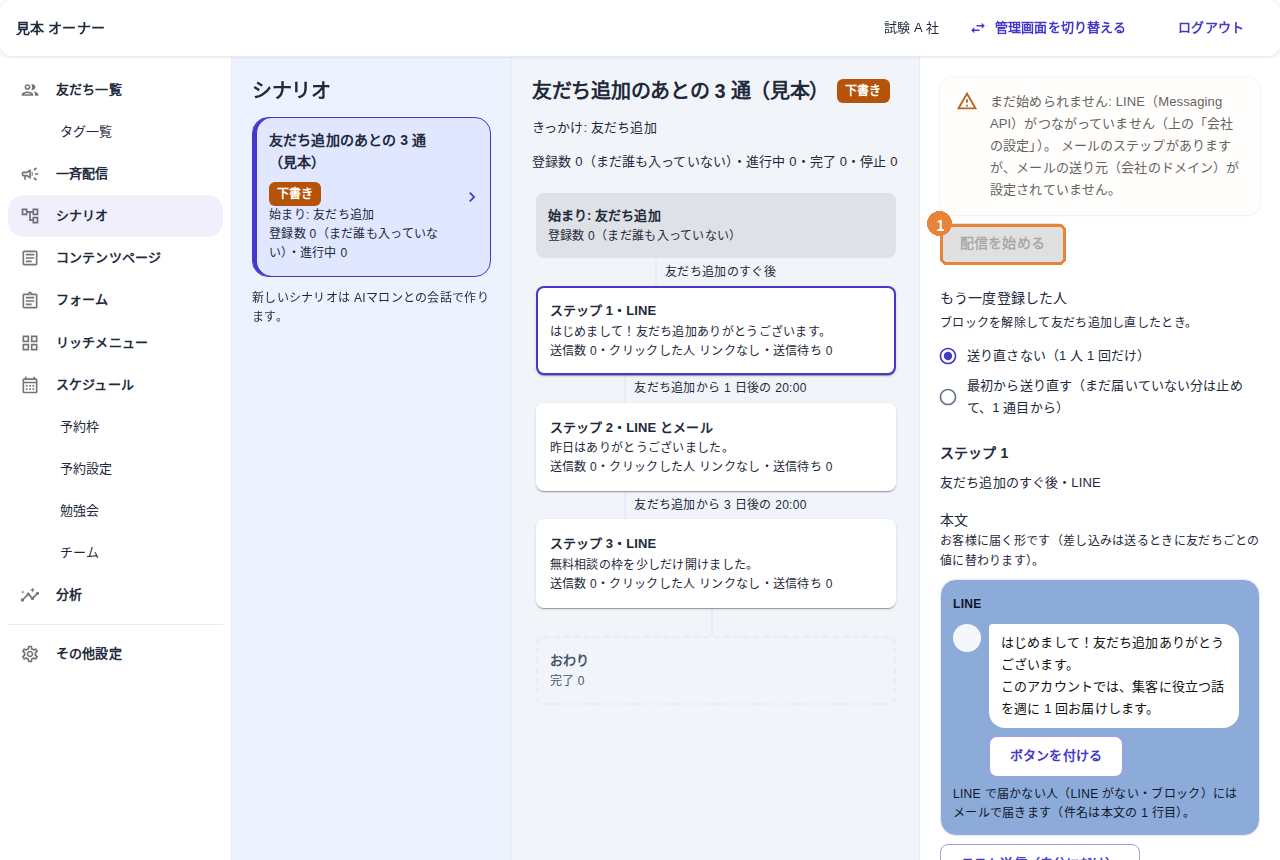Screen dimensions: 1280x860
Task: Open 勉強会 submenu item
Action: [x=79, y=511]
